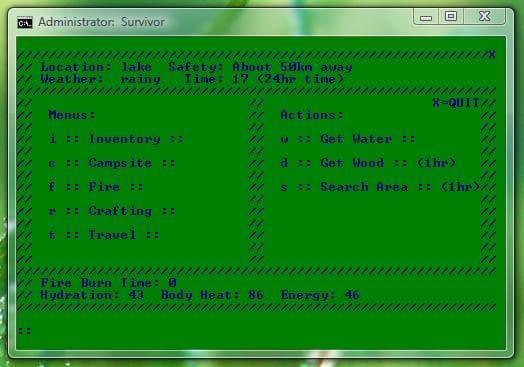Click 'Time: 17 (24hr time)' text
This screenshot has height=367, width=524.
pos(264,79)
